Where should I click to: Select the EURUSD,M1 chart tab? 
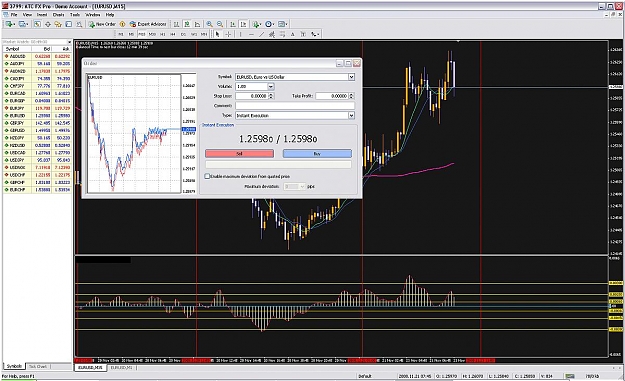tap(121, 367)
